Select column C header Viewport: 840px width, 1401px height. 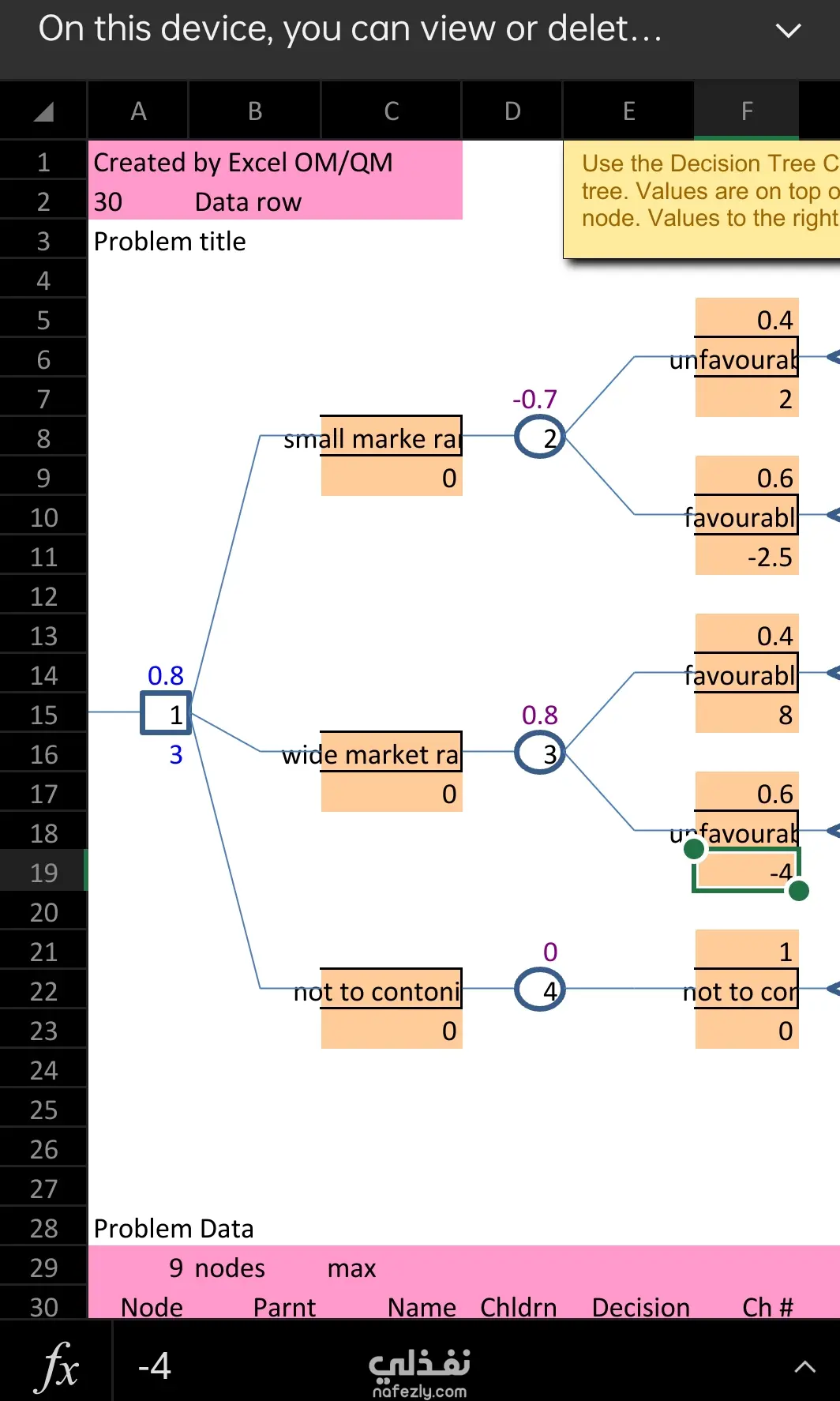(391, 111)
